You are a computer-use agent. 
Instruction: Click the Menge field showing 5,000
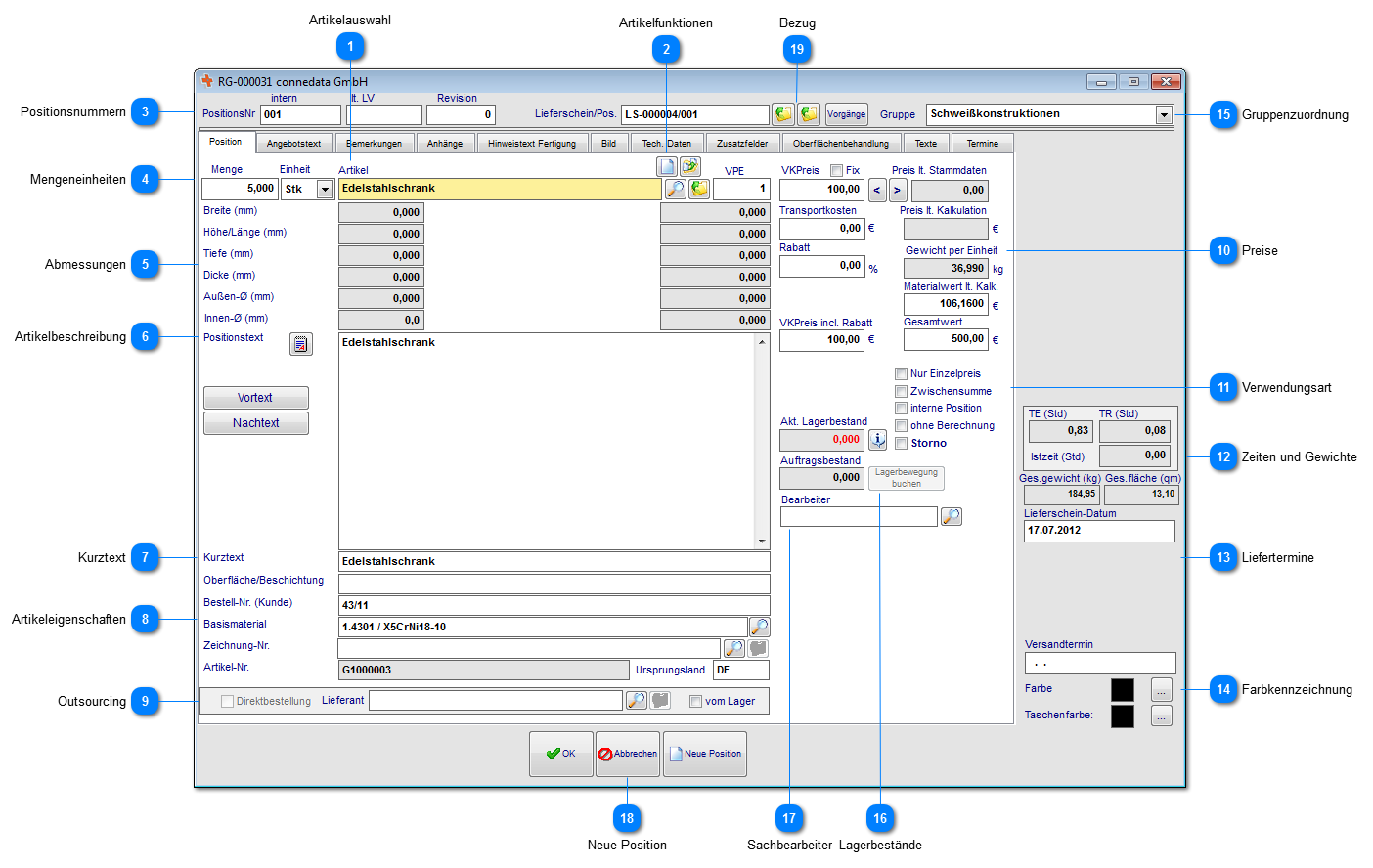point(240,189)
